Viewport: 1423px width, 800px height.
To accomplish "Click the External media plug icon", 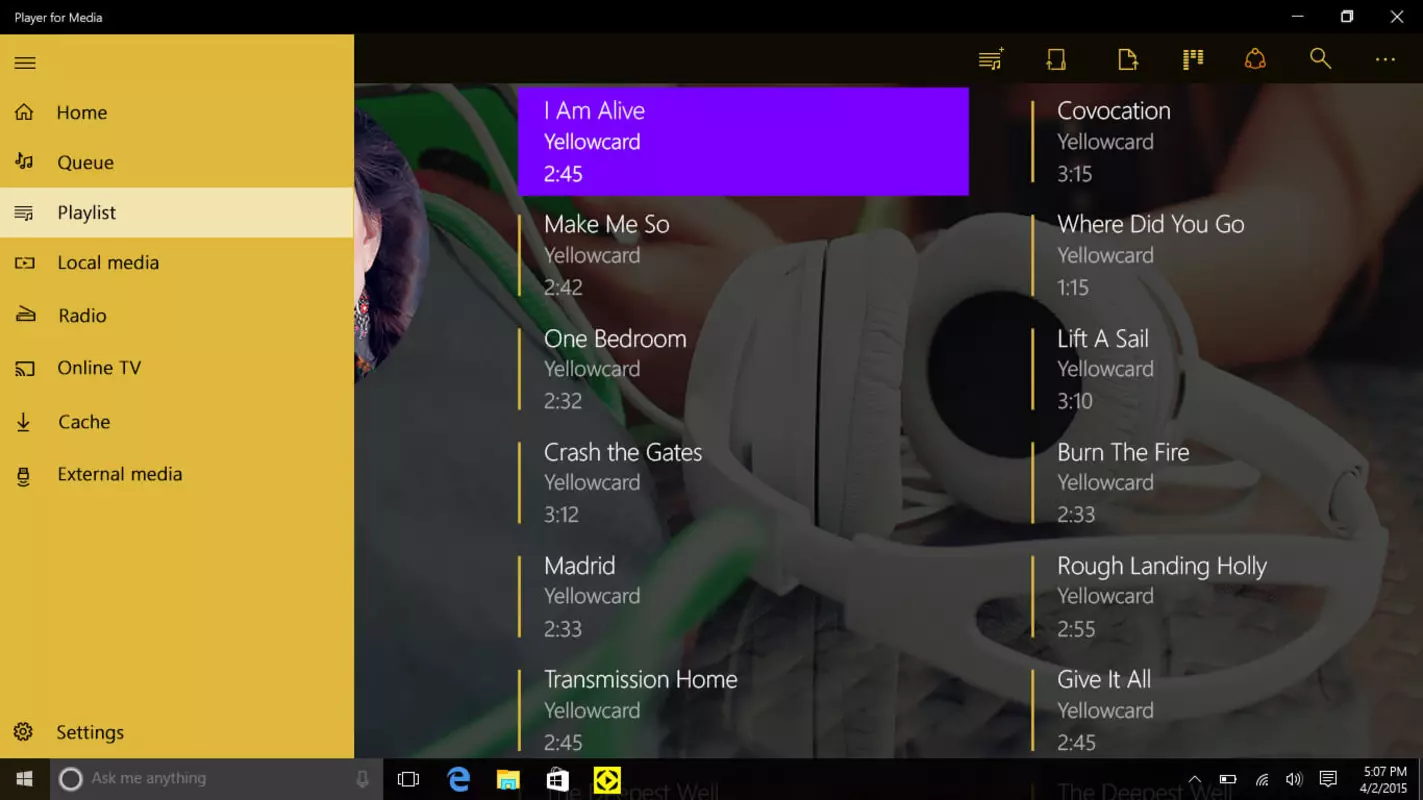I will point(23,476).
